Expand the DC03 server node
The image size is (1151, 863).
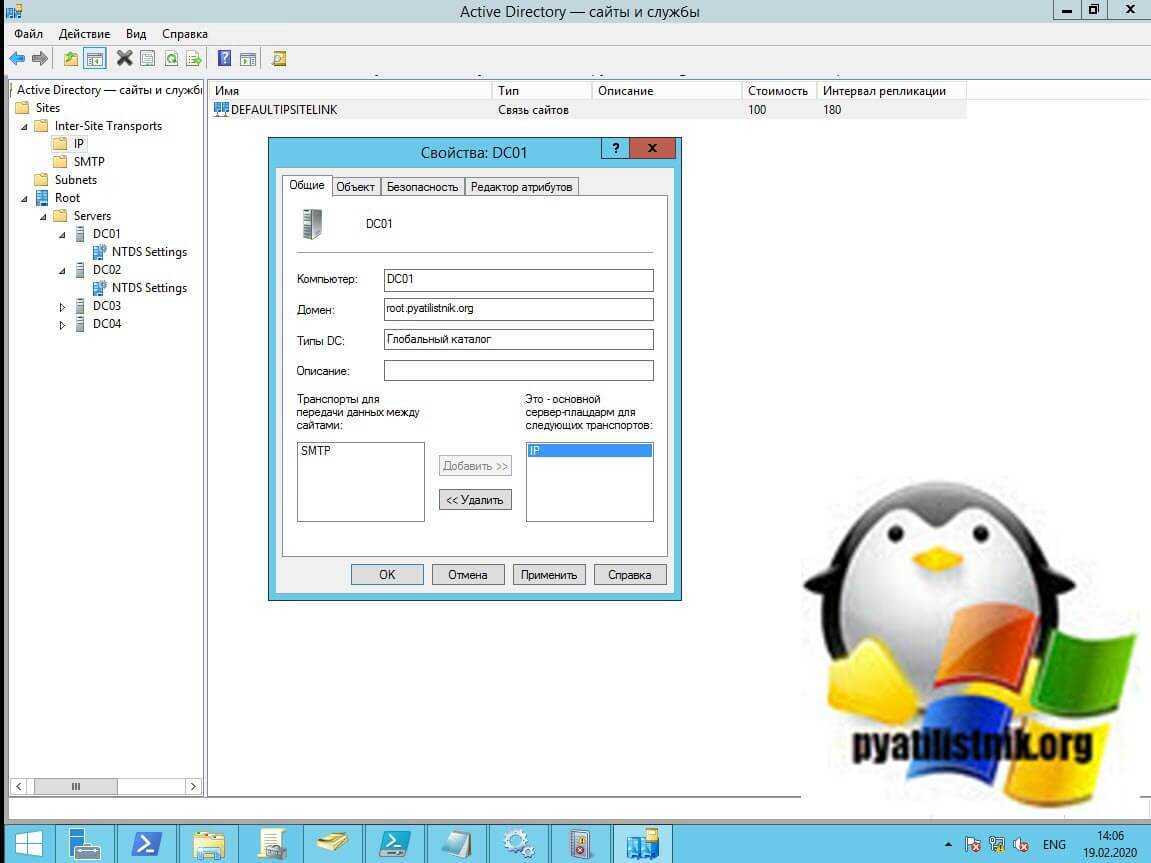(63, 307)
